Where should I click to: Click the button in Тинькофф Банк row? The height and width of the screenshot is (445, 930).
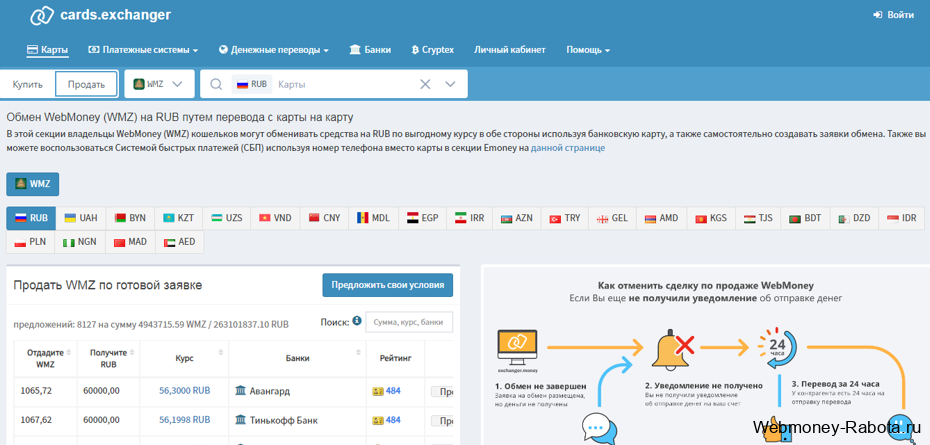tap(442, 421)
